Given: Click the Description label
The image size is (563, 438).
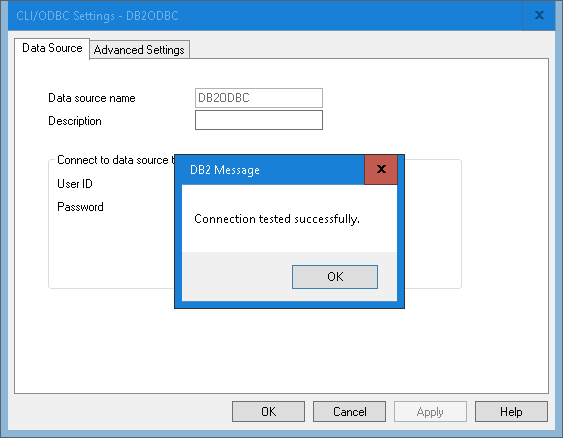Looking at the screenshot, I should tap(75, 121).
